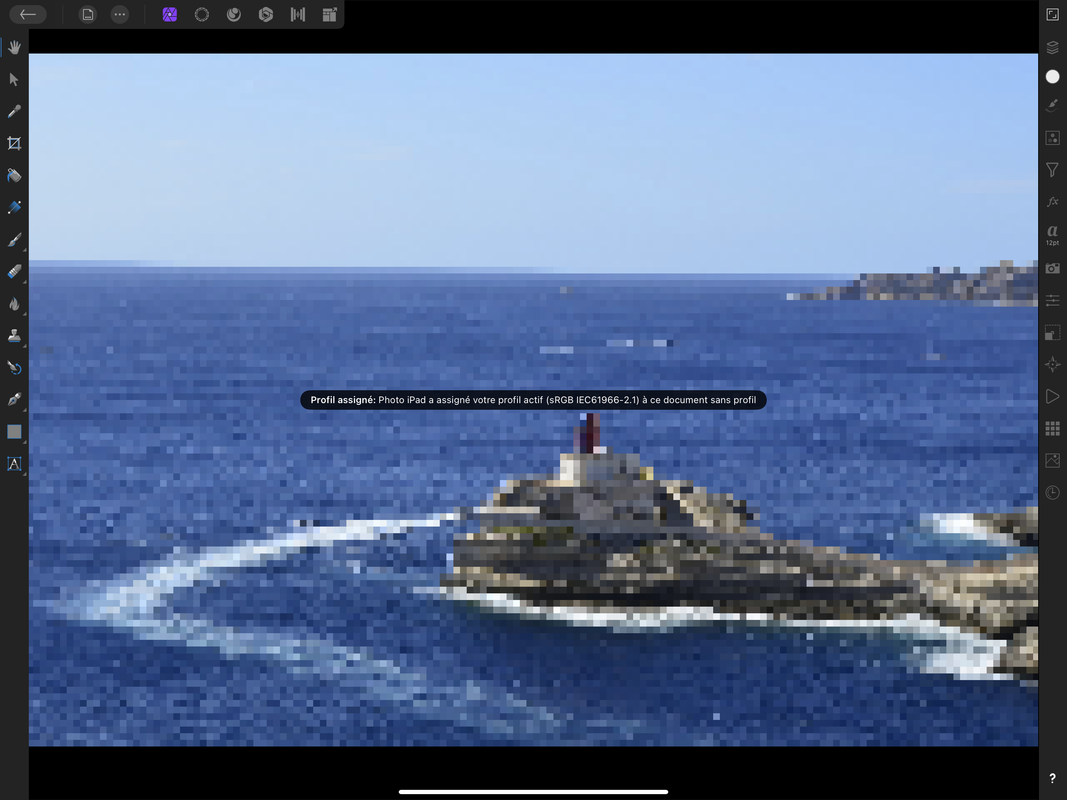
Task: Select the Clone Stamp tool
Action: 14,335
